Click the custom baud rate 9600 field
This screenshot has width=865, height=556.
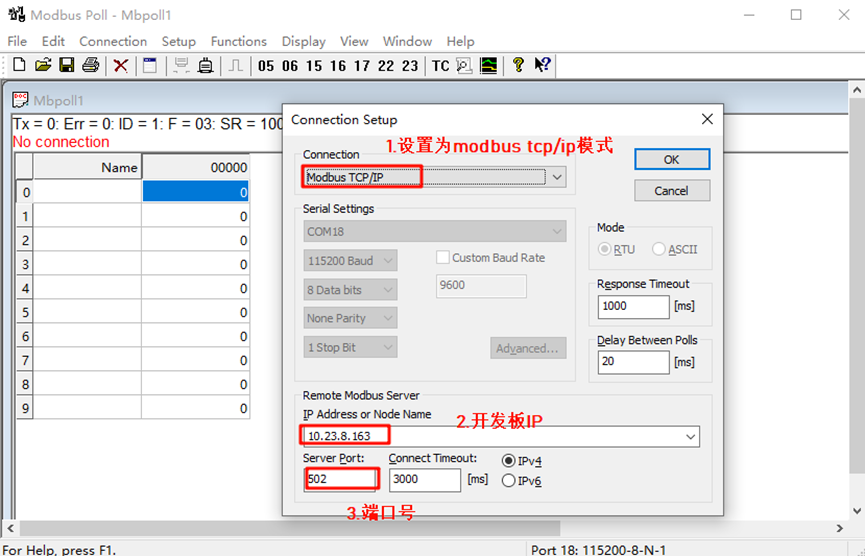pyautogui.click(x=481, y=286)
